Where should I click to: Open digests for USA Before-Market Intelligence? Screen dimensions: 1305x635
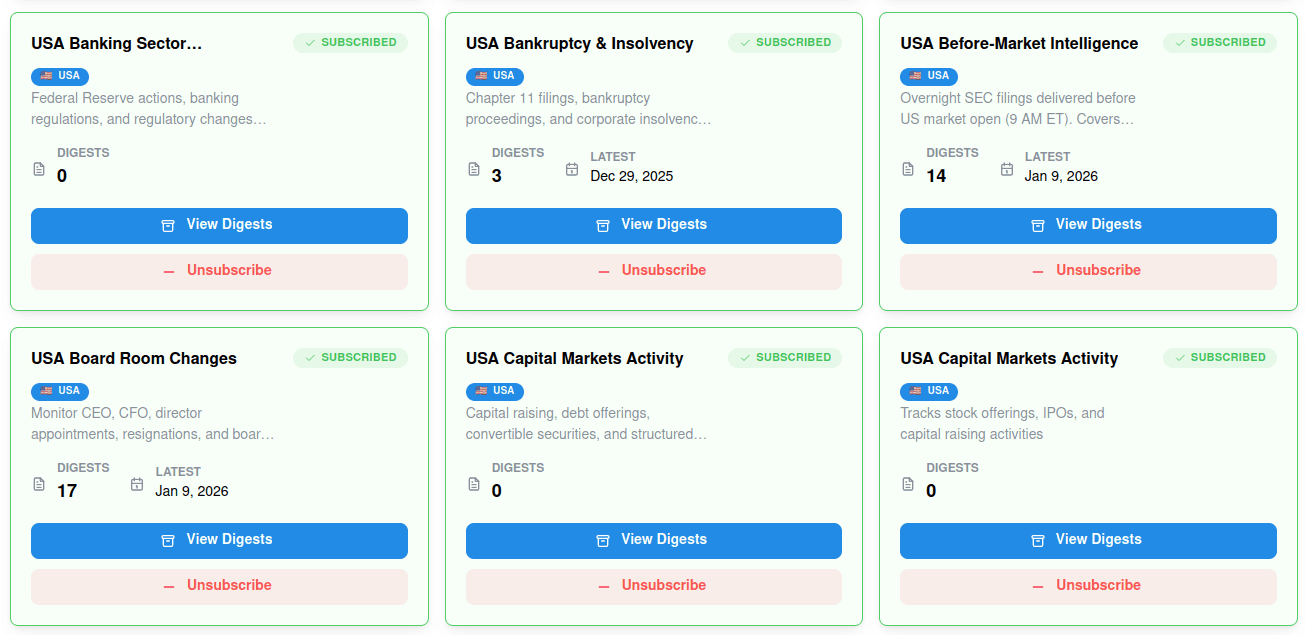click(x=1088, y=226)
